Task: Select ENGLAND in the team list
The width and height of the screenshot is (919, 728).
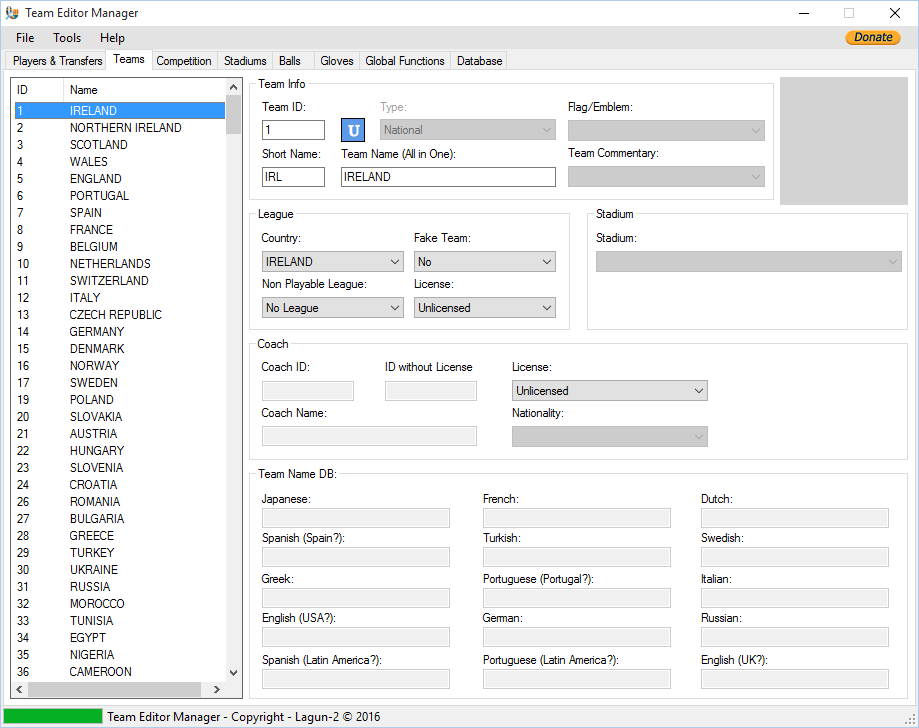Action: click(120, 179)
